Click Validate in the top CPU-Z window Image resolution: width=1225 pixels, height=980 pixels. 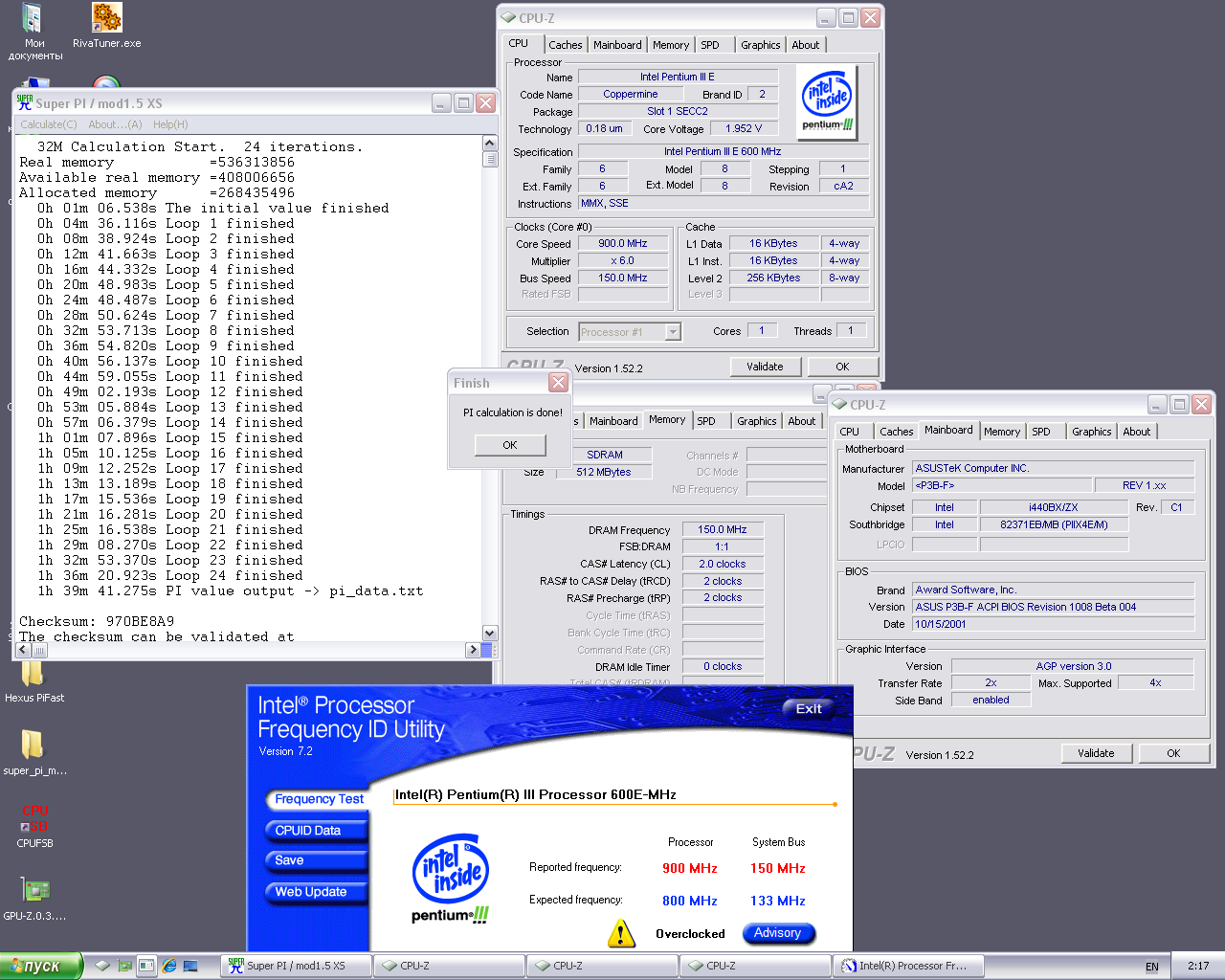click(x=765, y=367)
